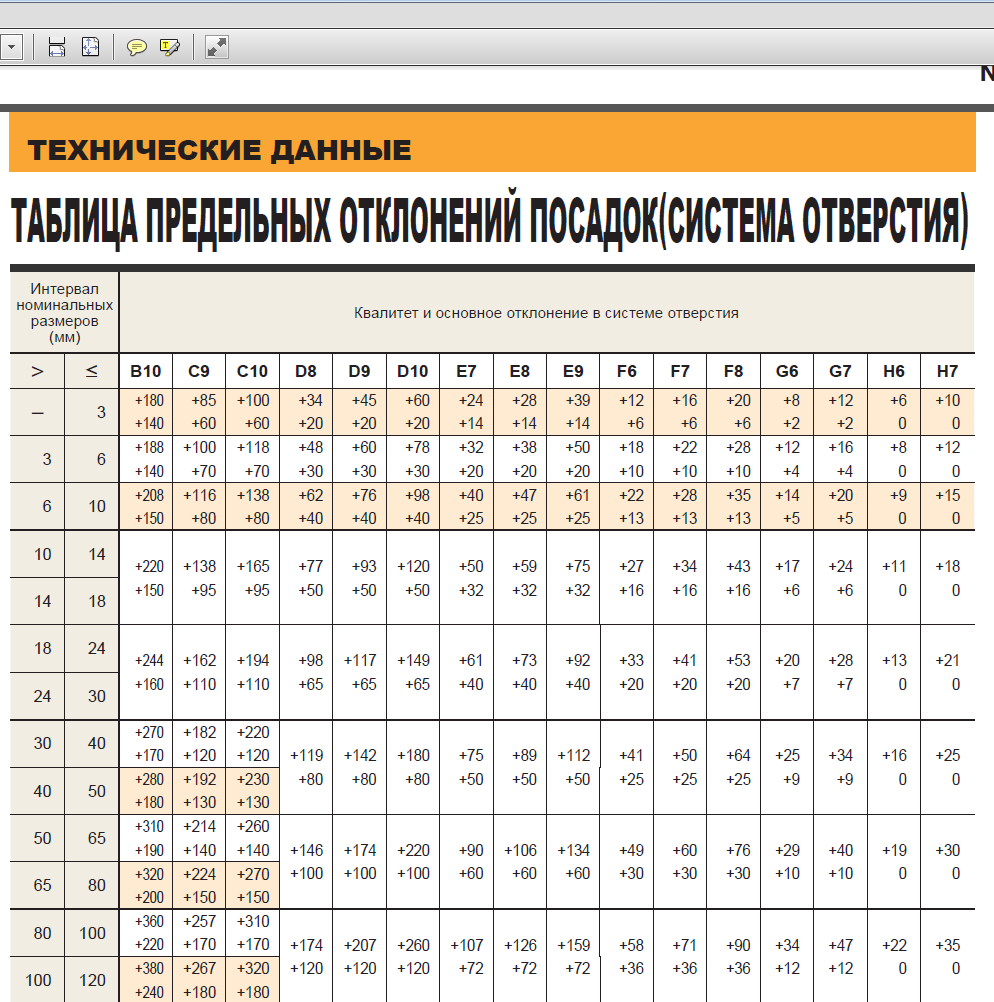Click the +77 value in D8 column
Viewport: 994px width, 1002px height.
tap(311, 566)
